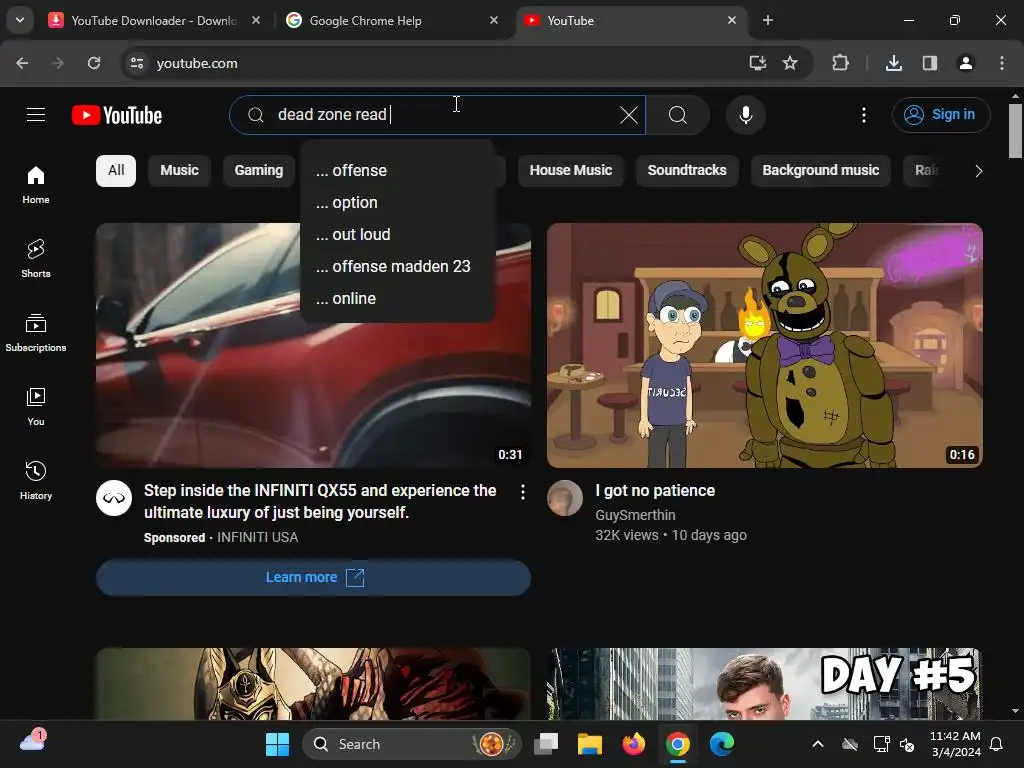Toggle the Chrome side panel
Screen dimensions: 1024x768
point(930,63)
